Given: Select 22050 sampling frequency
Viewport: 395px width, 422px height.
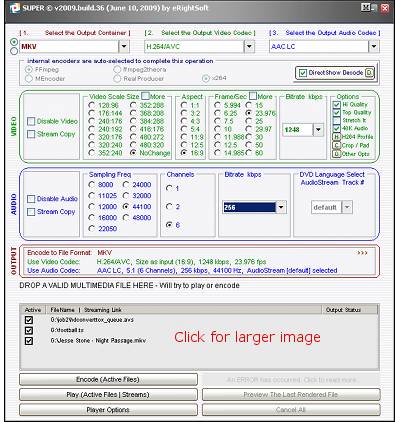Looking at the screenshot, I should click(x=92, y=229).
